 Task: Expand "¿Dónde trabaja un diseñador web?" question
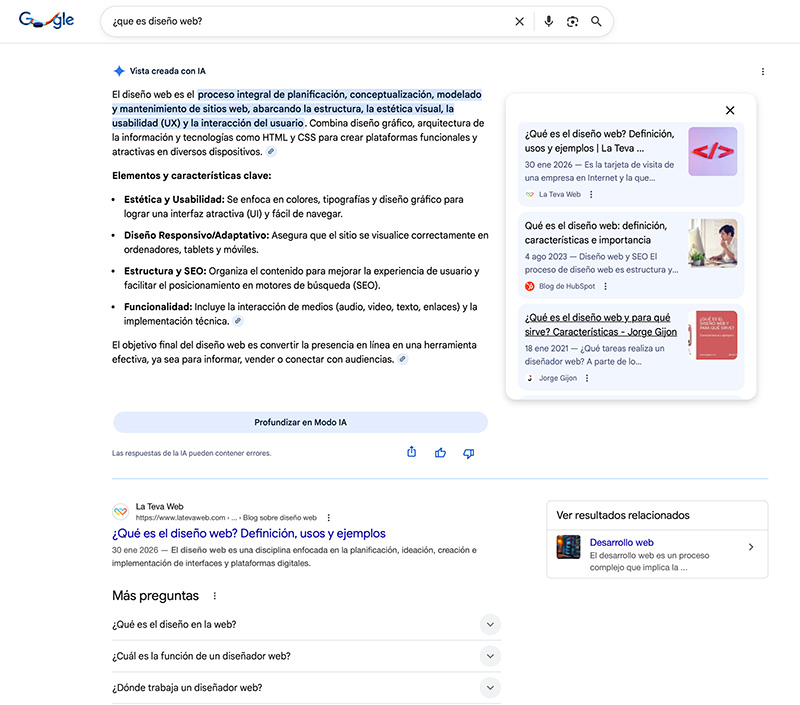point(490,688)
